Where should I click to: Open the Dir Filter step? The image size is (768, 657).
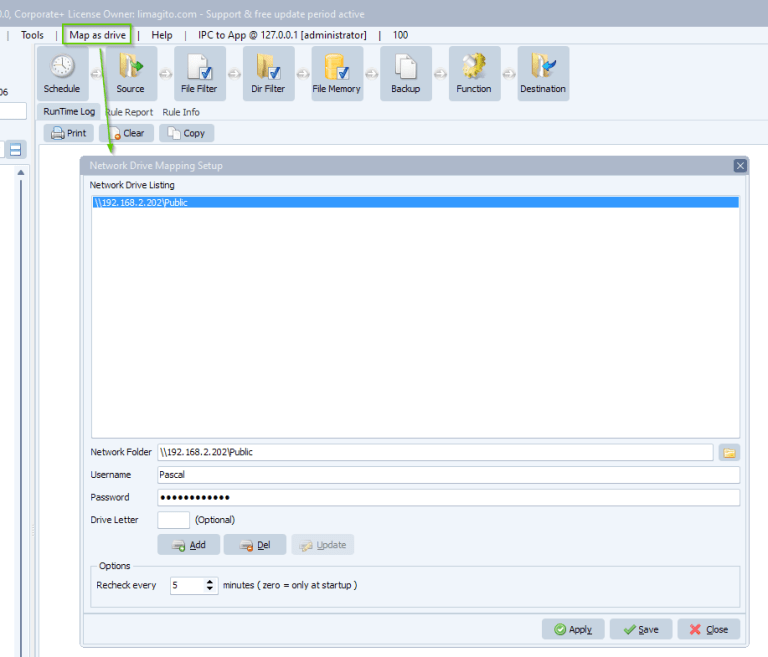(268, 73)
